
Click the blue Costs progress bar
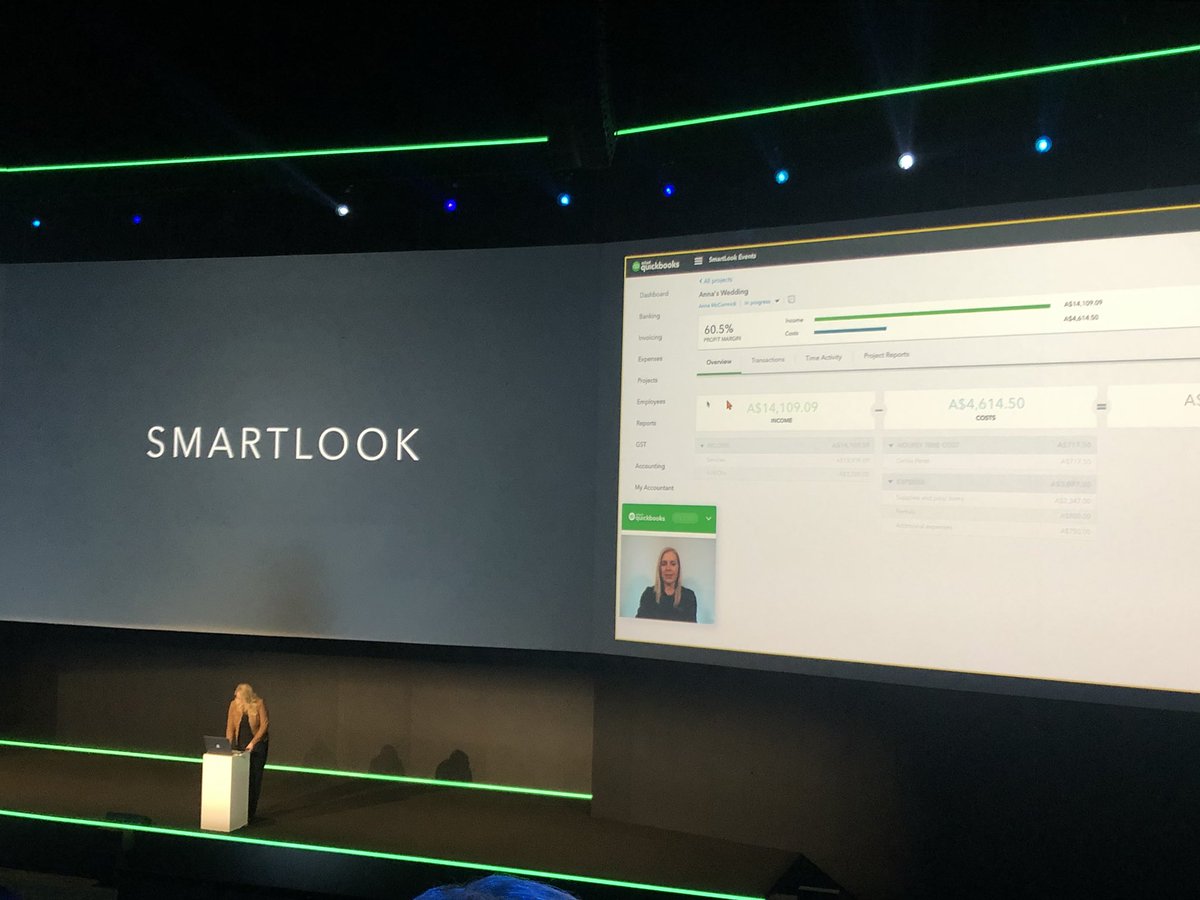[x=851, y=329]
